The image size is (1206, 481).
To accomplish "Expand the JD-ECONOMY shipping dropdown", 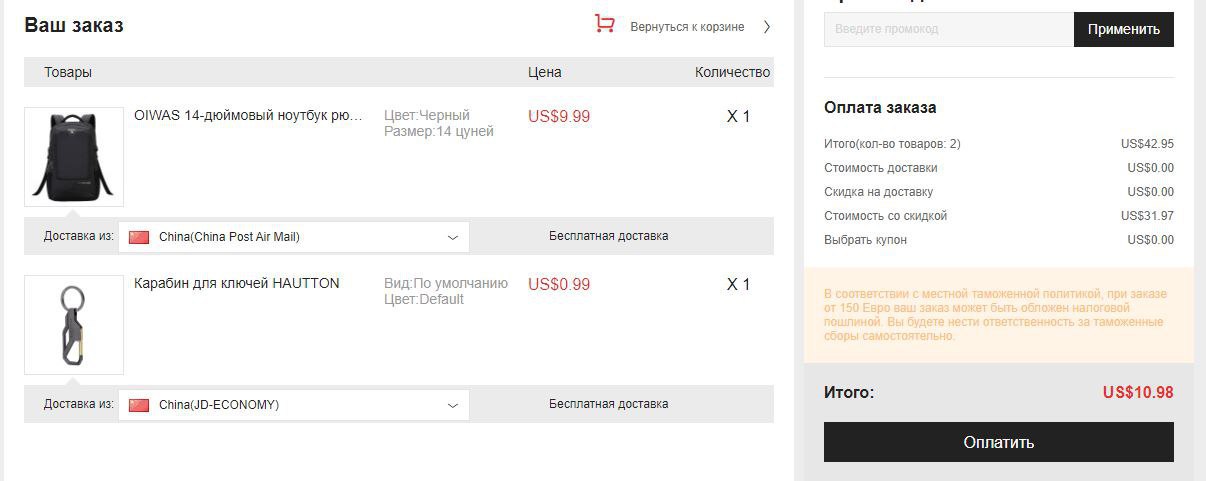I will point(294,405).
